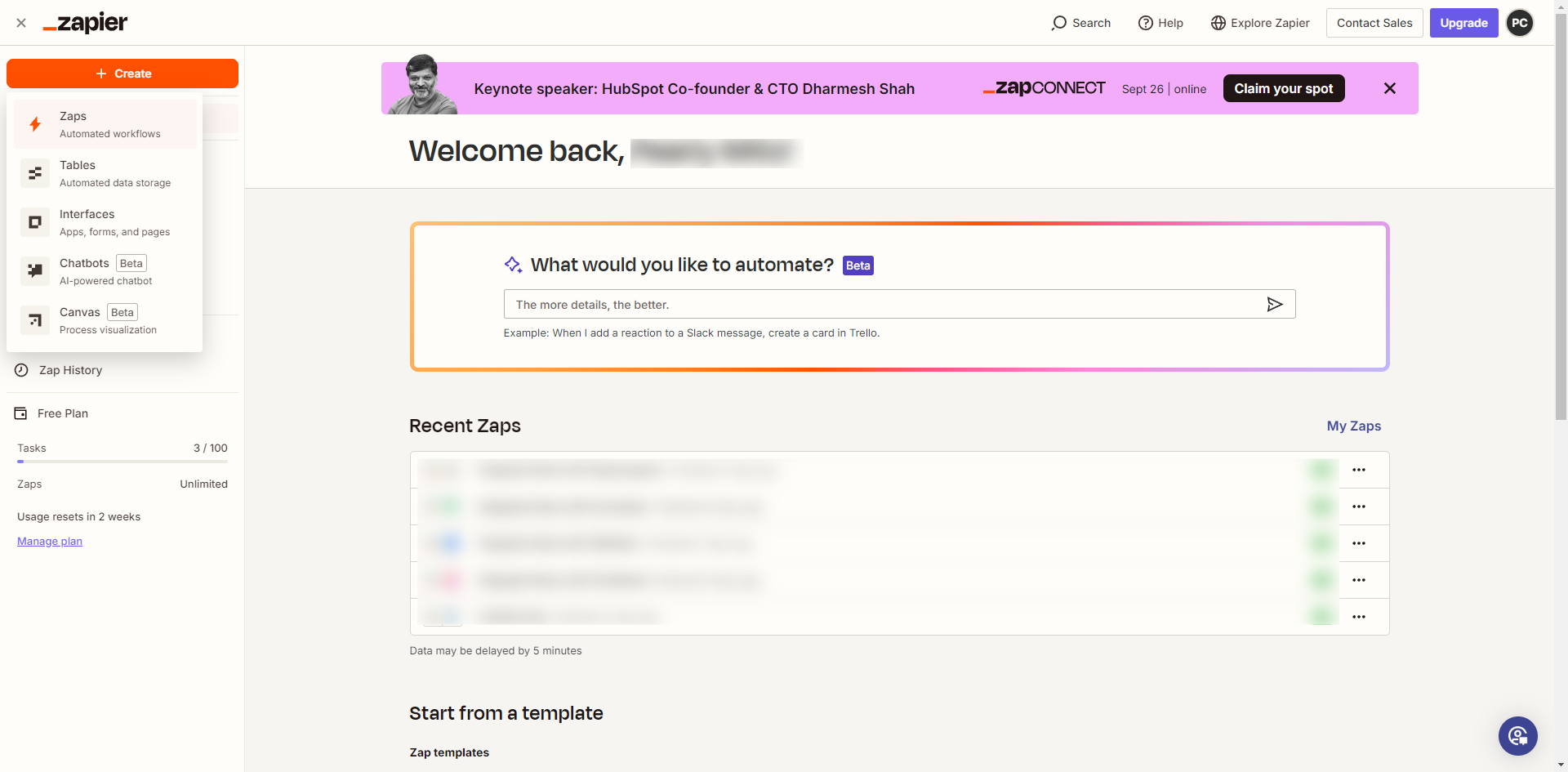Viewport: 1568px width, 772px height.
Task: Click the AI sparkle icon beside the heading
Action: click(513, 265)
